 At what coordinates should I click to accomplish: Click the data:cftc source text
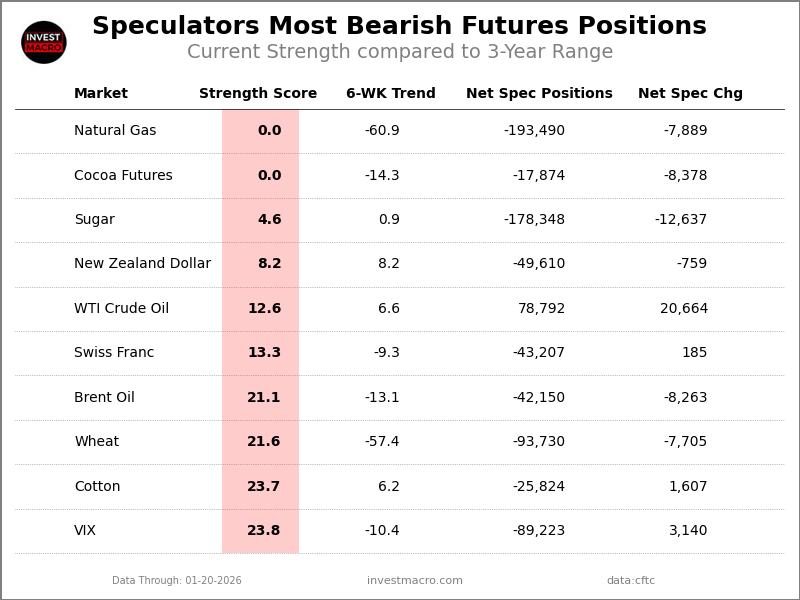(631, 581)
